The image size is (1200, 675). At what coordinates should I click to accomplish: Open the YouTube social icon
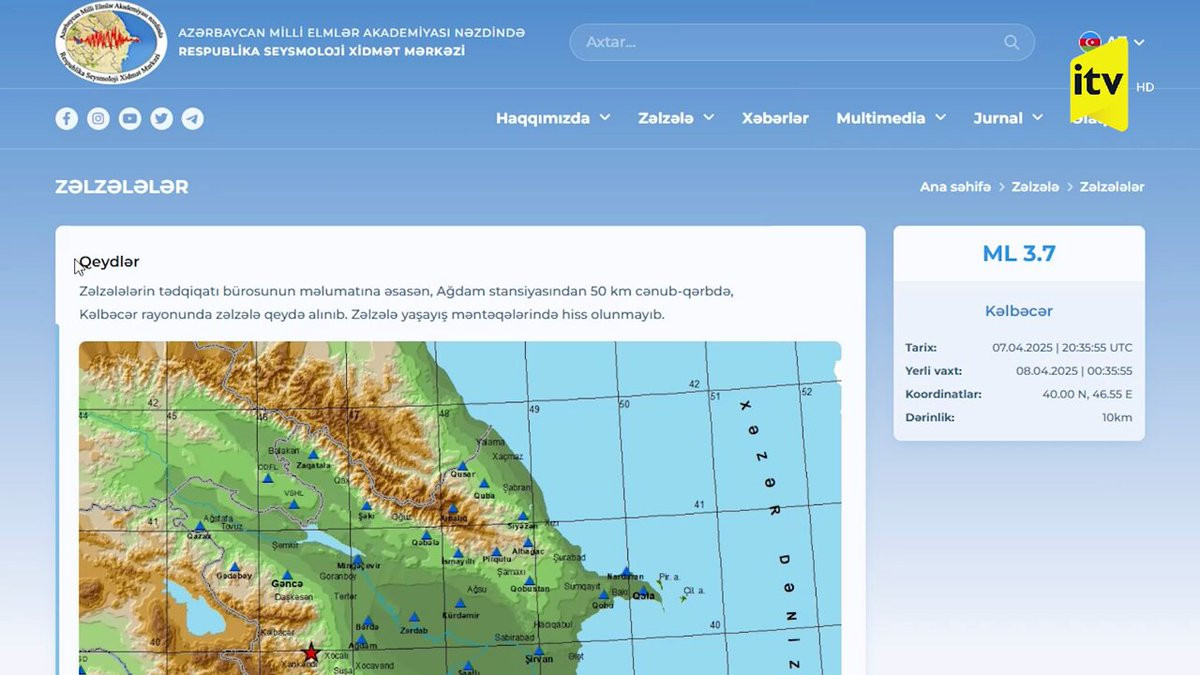[x=130, y=119]
